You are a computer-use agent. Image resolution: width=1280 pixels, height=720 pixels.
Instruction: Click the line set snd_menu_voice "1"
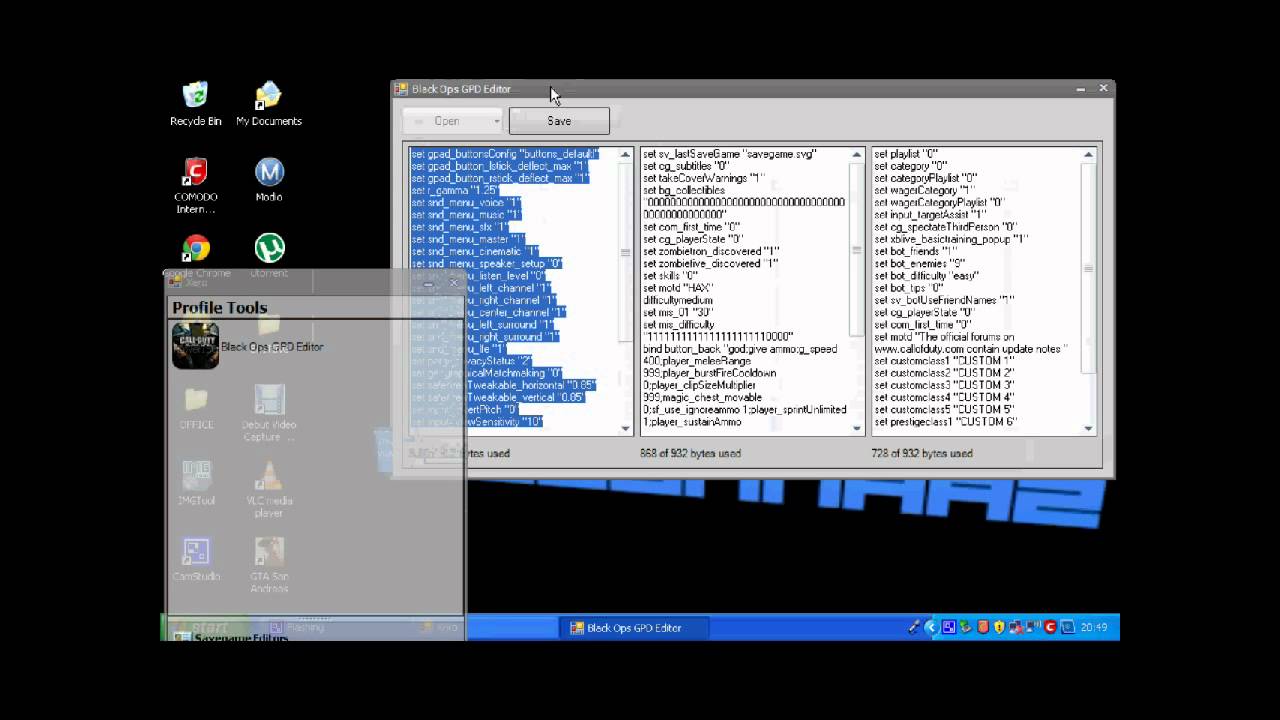coord(466,203)
